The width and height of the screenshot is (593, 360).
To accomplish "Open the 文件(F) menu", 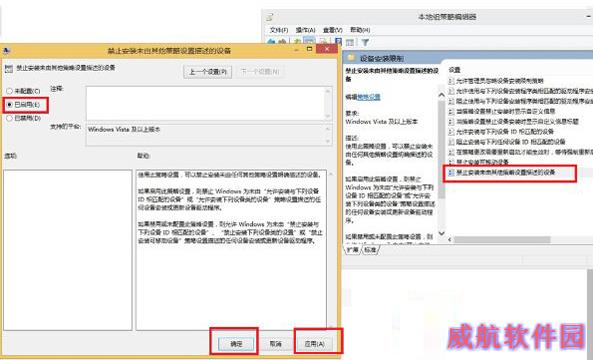I will [x=279, y=30].
